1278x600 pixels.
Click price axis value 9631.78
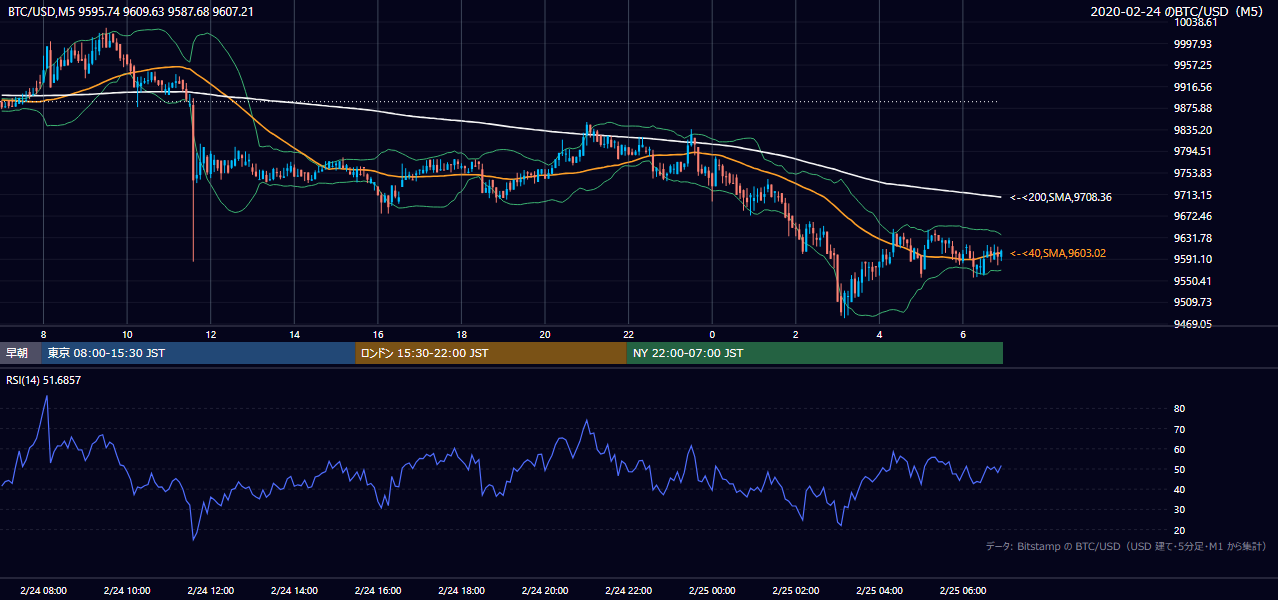pyautogui.click(x=1192, y=238)
